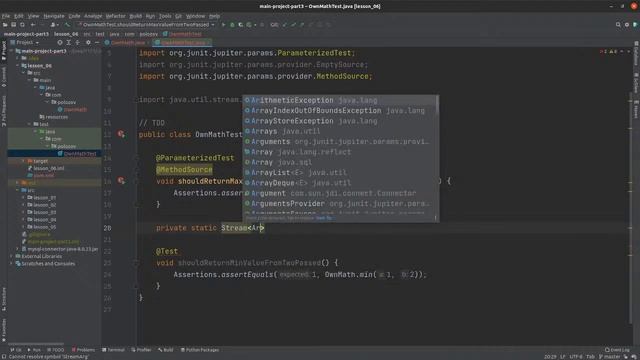
Task: Open the run configuration dropdown
Action: pos(146,25)
